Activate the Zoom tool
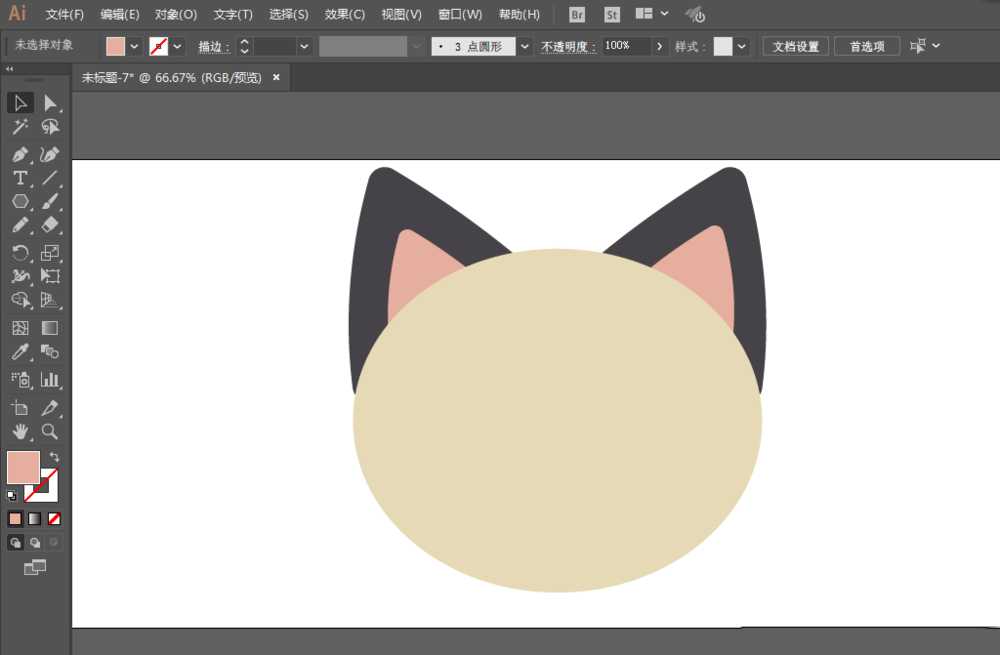 point(48,432)
